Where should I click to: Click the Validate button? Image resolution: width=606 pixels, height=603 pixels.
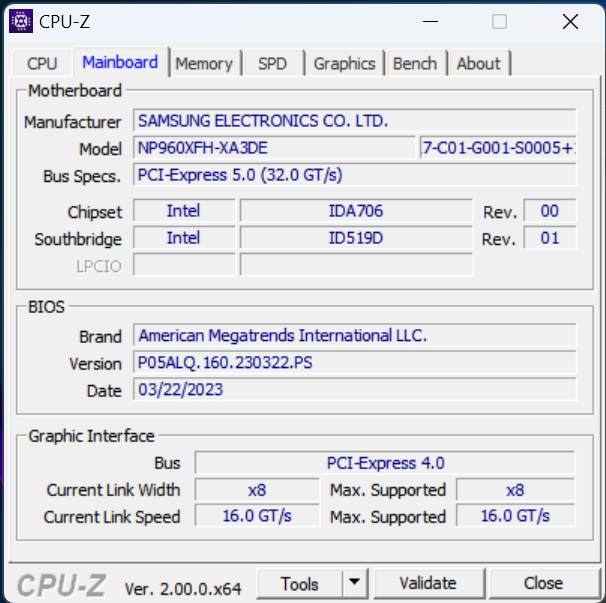click(428, 584)
